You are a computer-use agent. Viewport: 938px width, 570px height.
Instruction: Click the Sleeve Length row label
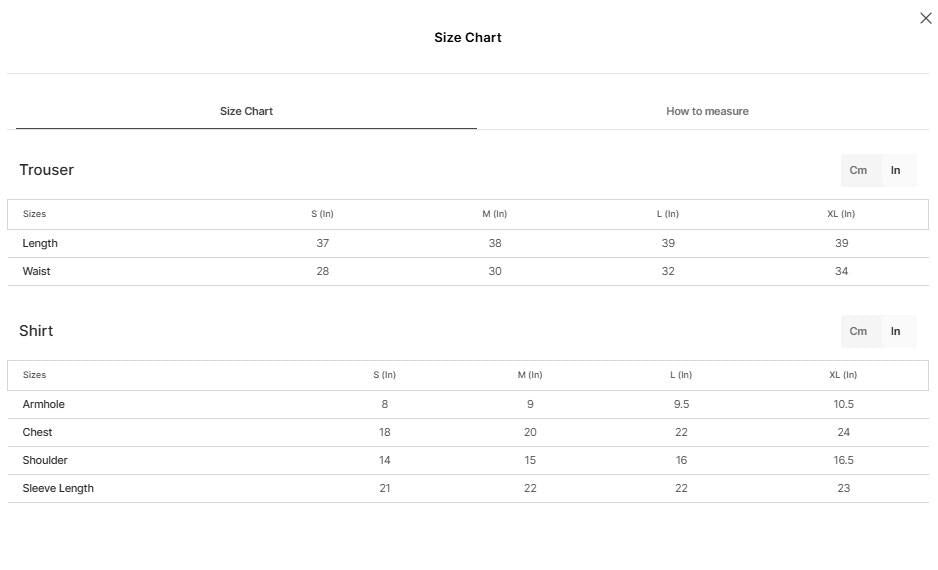(x=58, y=489)
